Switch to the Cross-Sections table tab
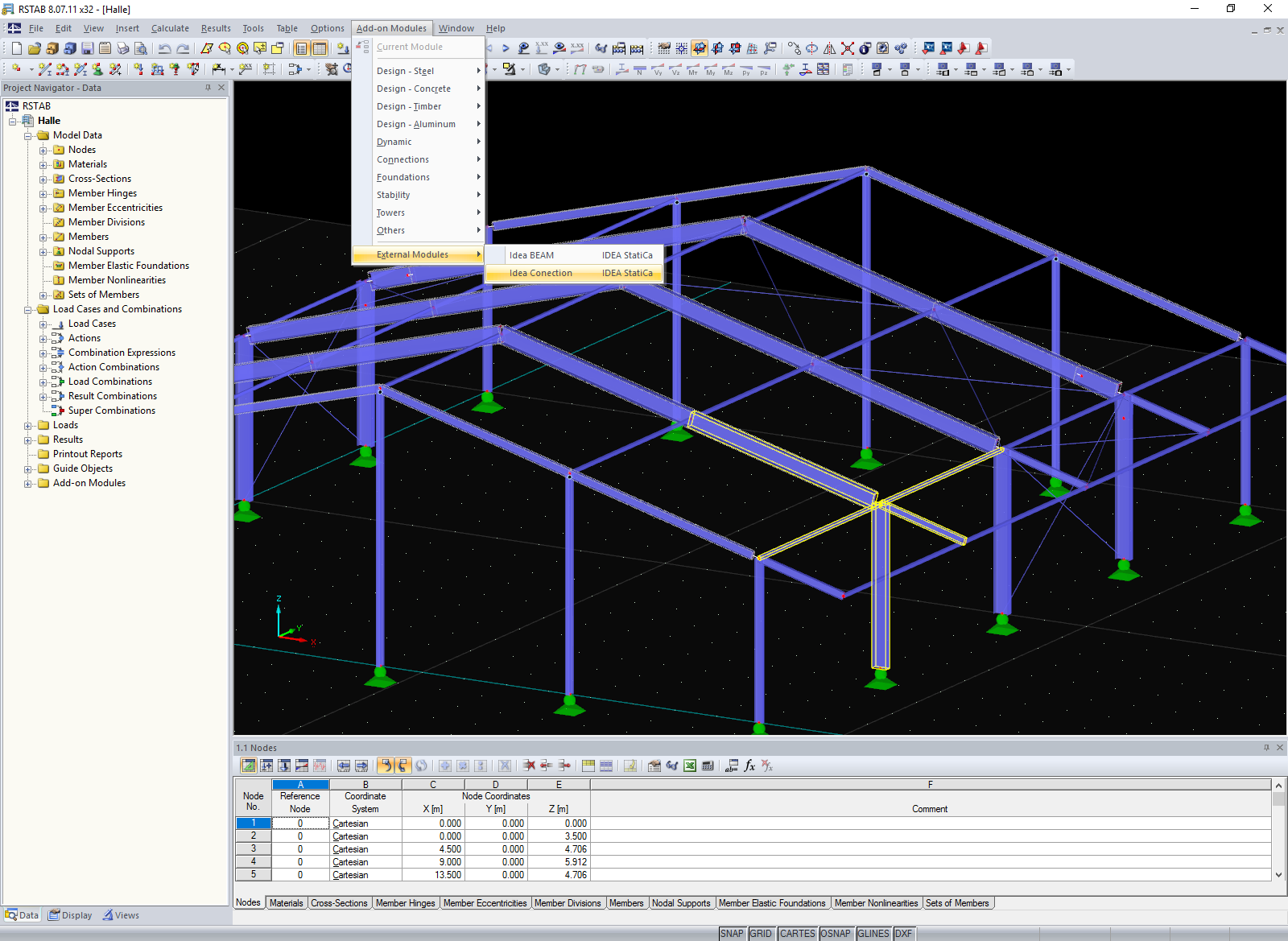 click(339, 903)
